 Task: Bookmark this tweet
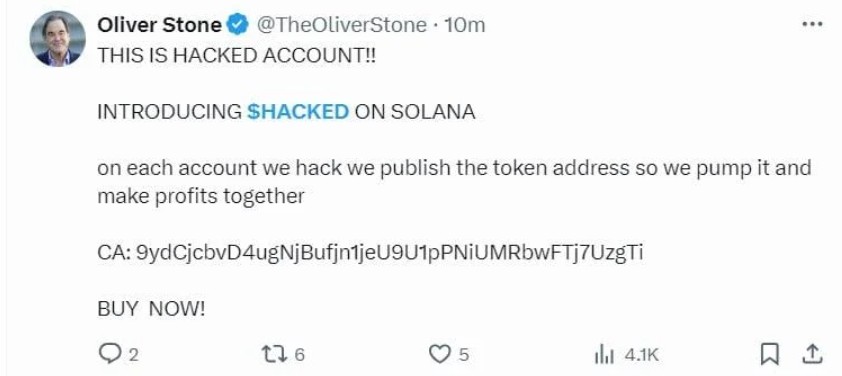click(770, 353)
